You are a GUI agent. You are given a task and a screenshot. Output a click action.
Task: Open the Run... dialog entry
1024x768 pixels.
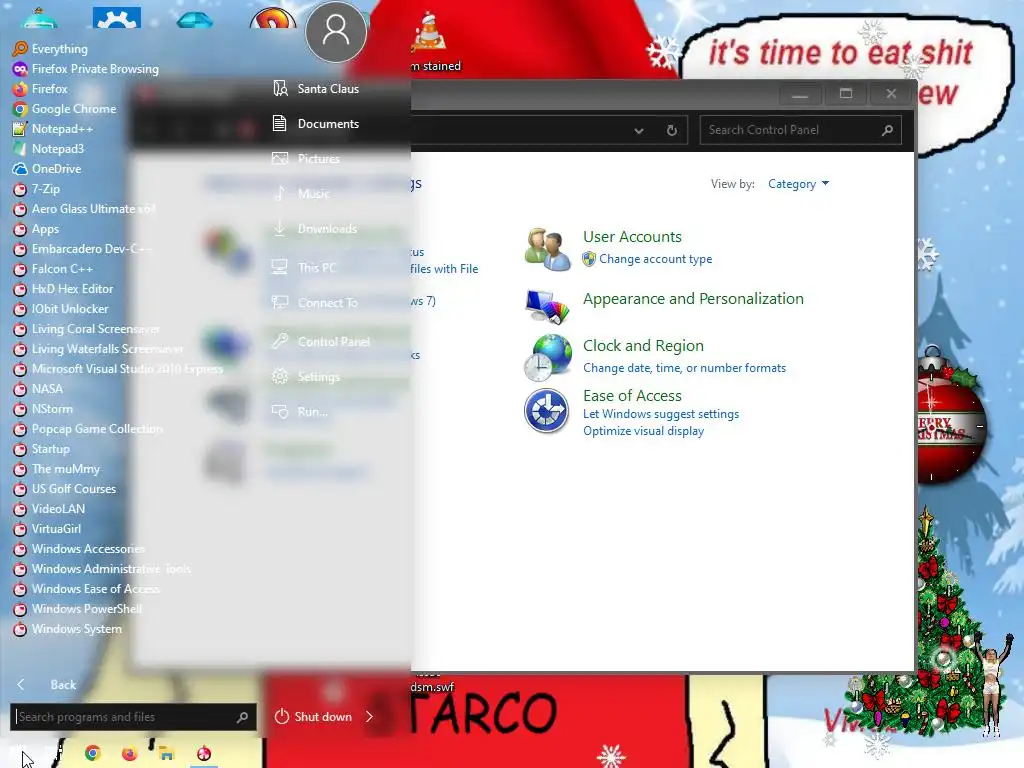(300, 412)
